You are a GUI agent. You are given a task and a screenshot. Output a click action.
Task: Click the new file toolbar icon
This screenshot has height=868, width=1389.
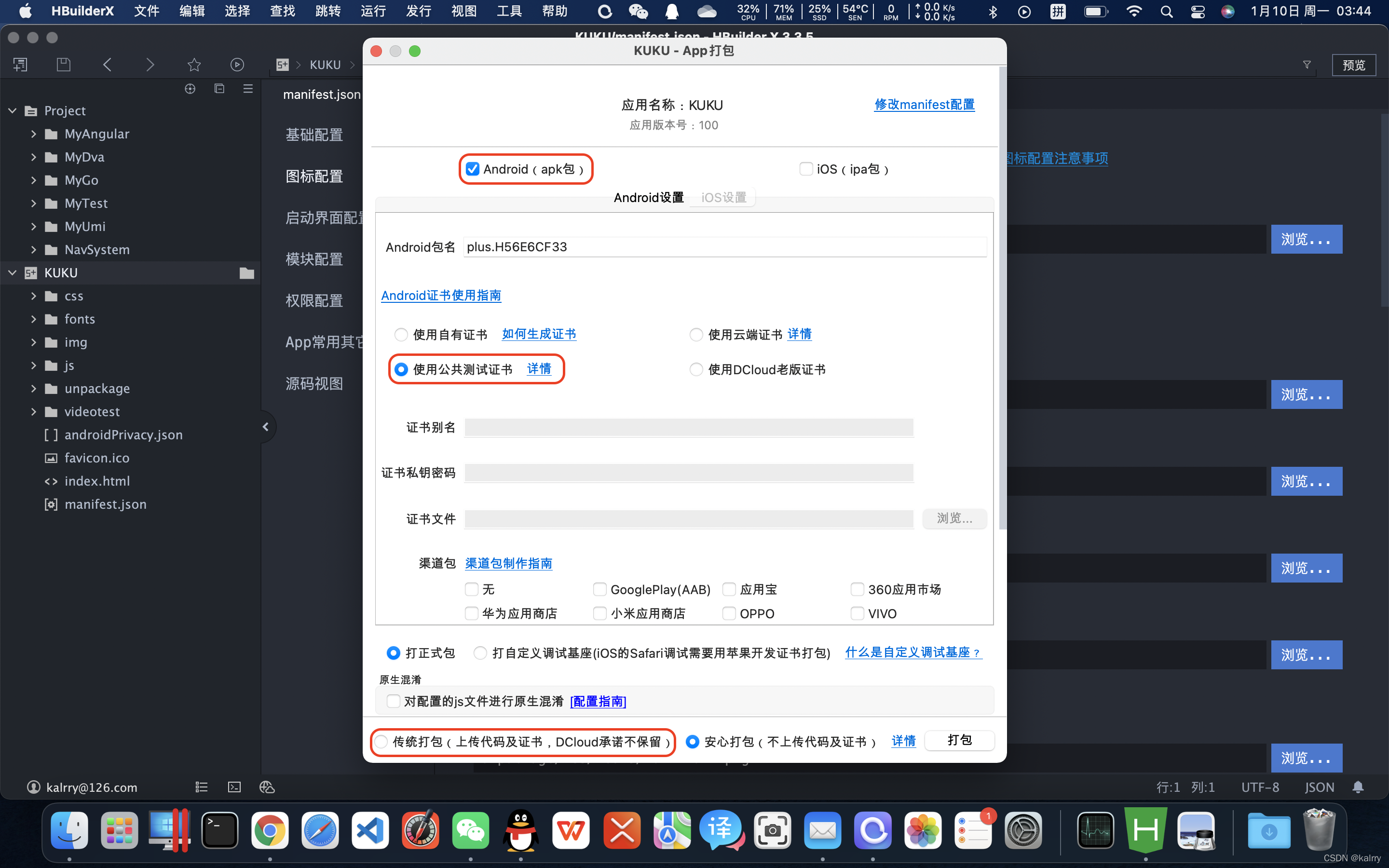(x=20, y=65)
